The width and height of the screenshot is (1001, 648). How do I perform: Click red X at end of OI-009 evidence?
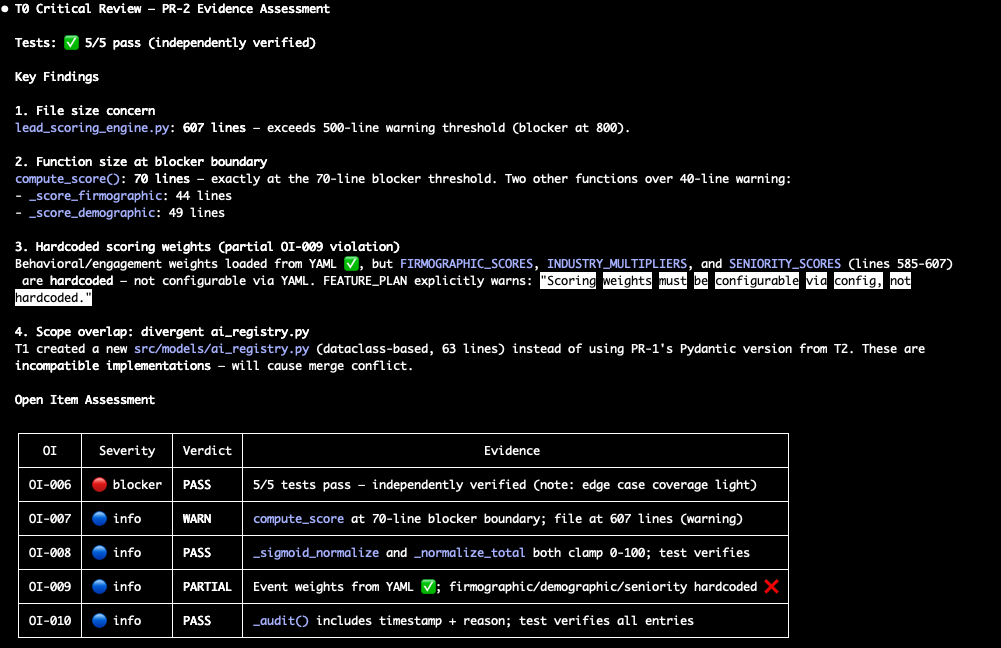pos(771,586)
